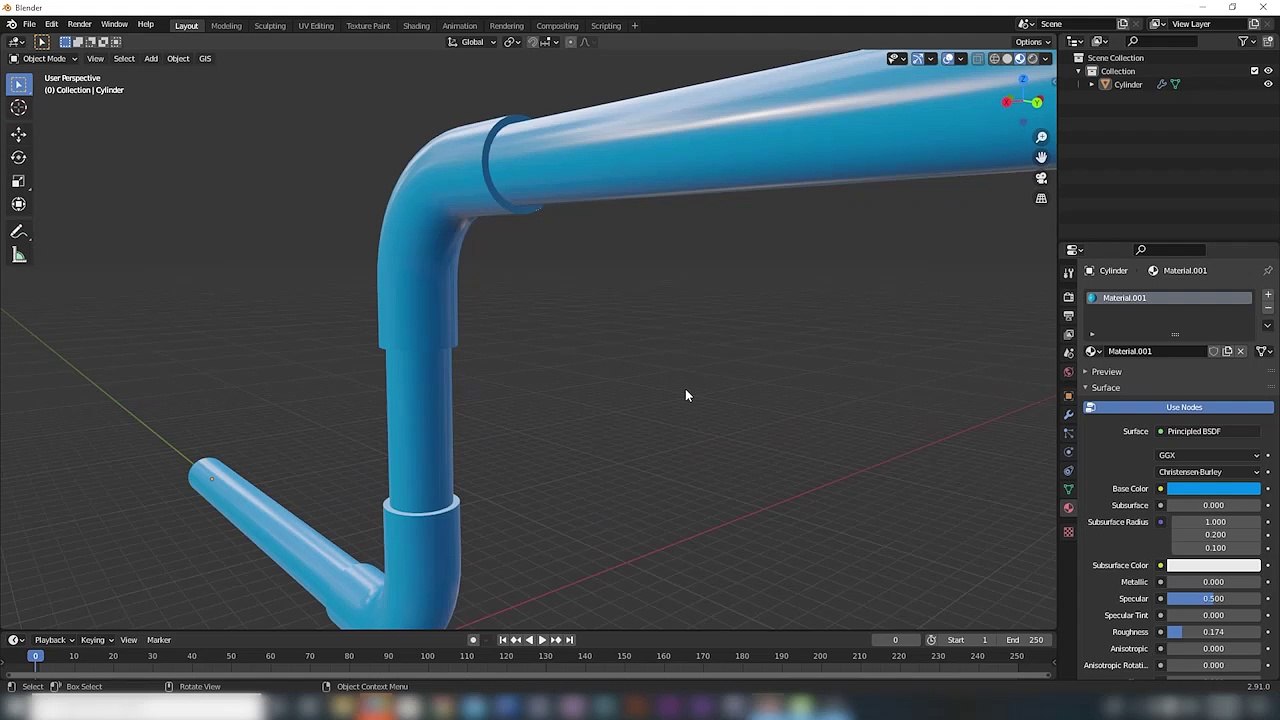The image size is (1280, 720).
Task: Toggle viewport overlays button
Action: [x=947, y=59]
